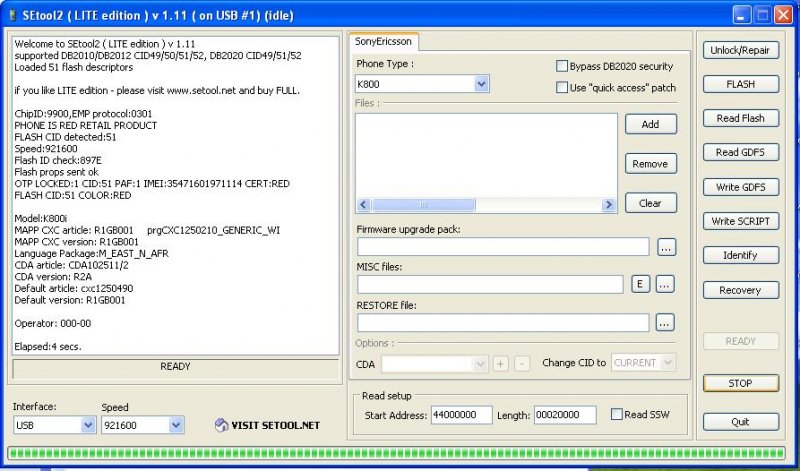Click the STOP button
The height and width of the screenshot is (471, 800).
coord(740,383)
